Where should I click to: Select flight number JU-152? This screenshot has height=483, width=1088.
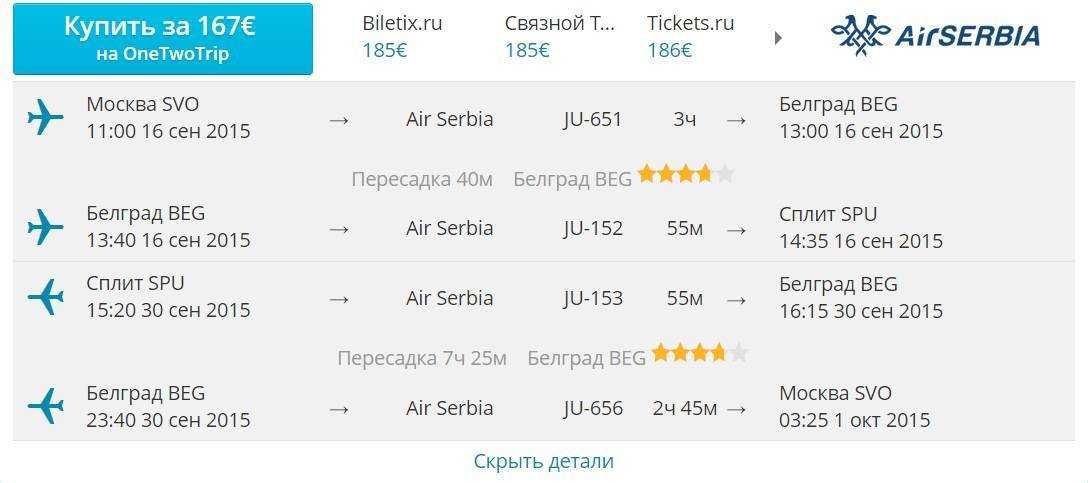click(593, 228)
